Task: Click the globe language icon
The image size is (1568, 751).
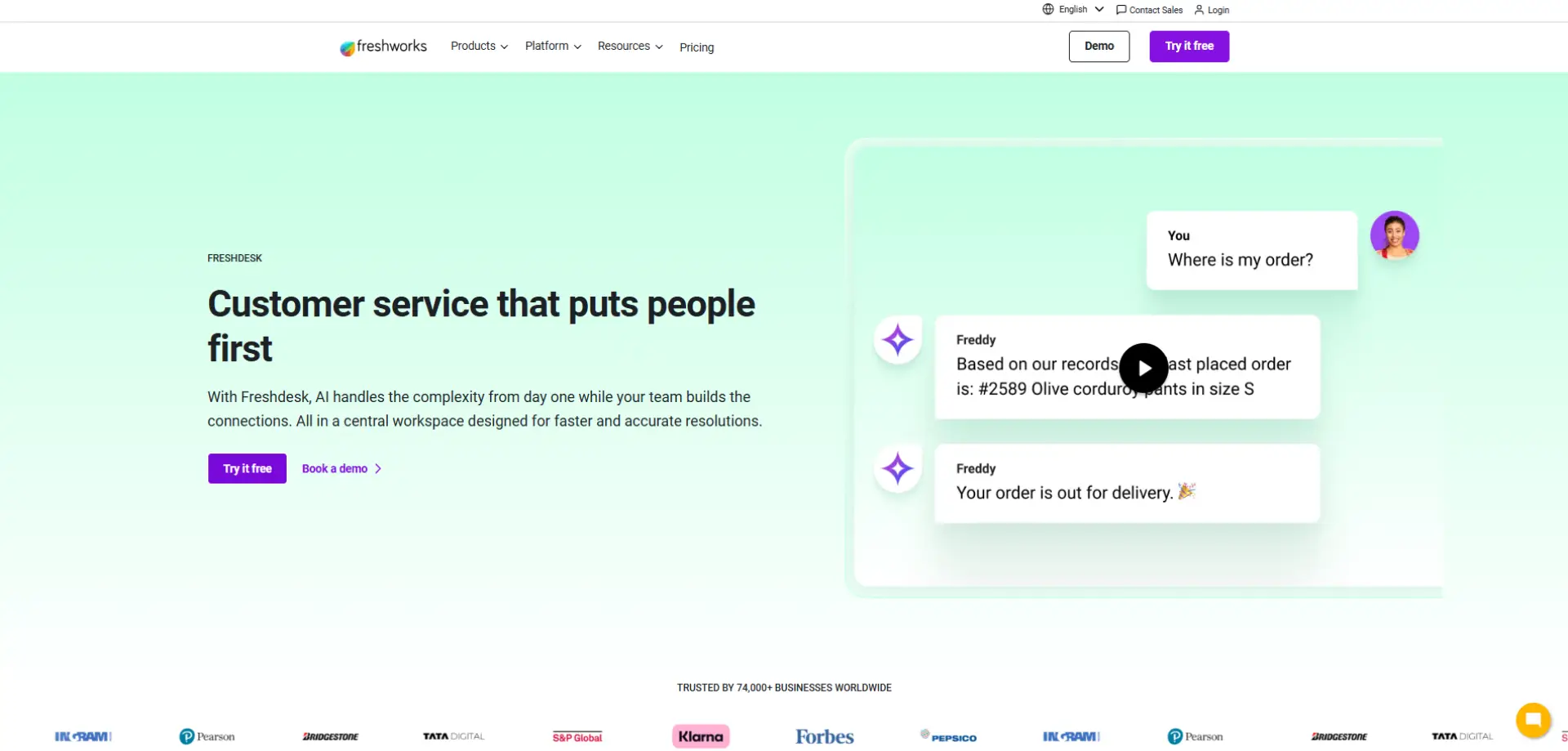Action: point(1048,9)
